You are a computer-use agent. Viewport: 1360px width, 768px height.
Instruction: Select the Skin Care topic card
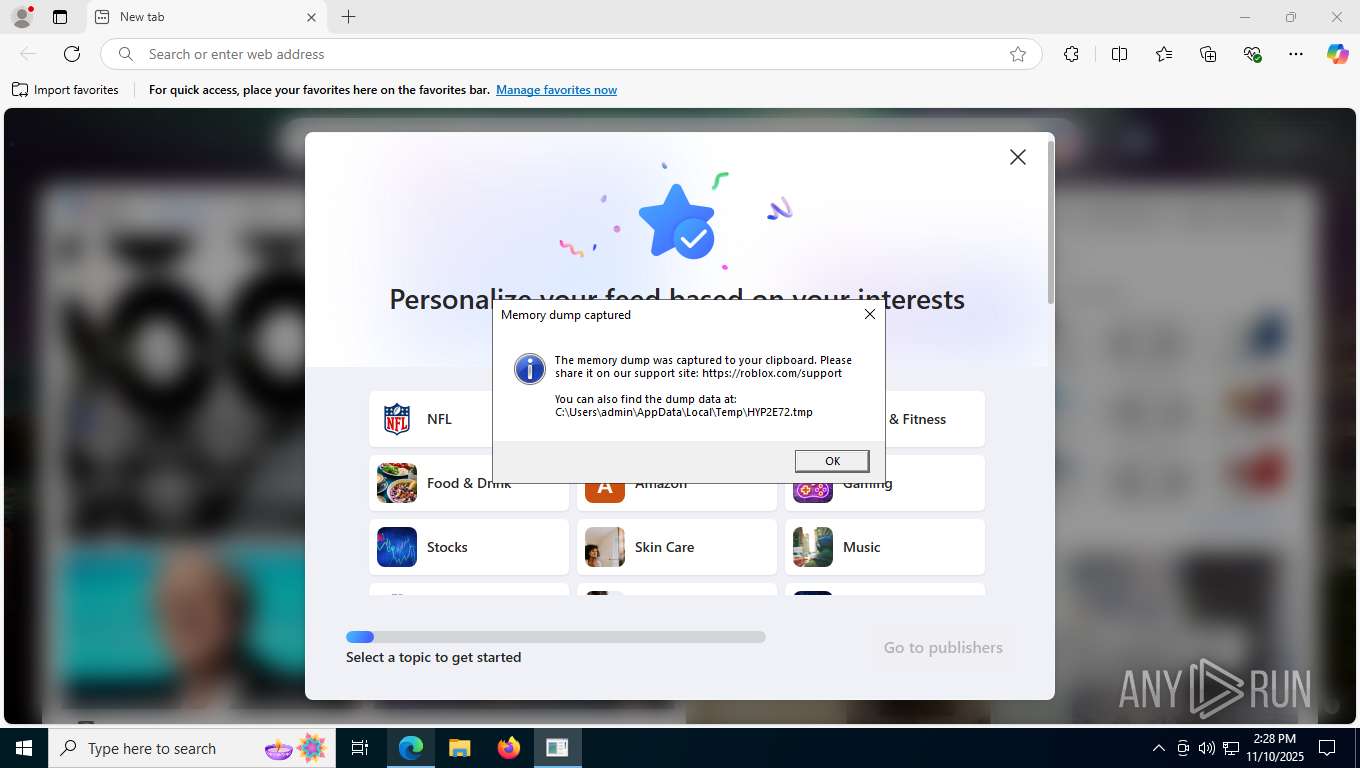[677, 547]
